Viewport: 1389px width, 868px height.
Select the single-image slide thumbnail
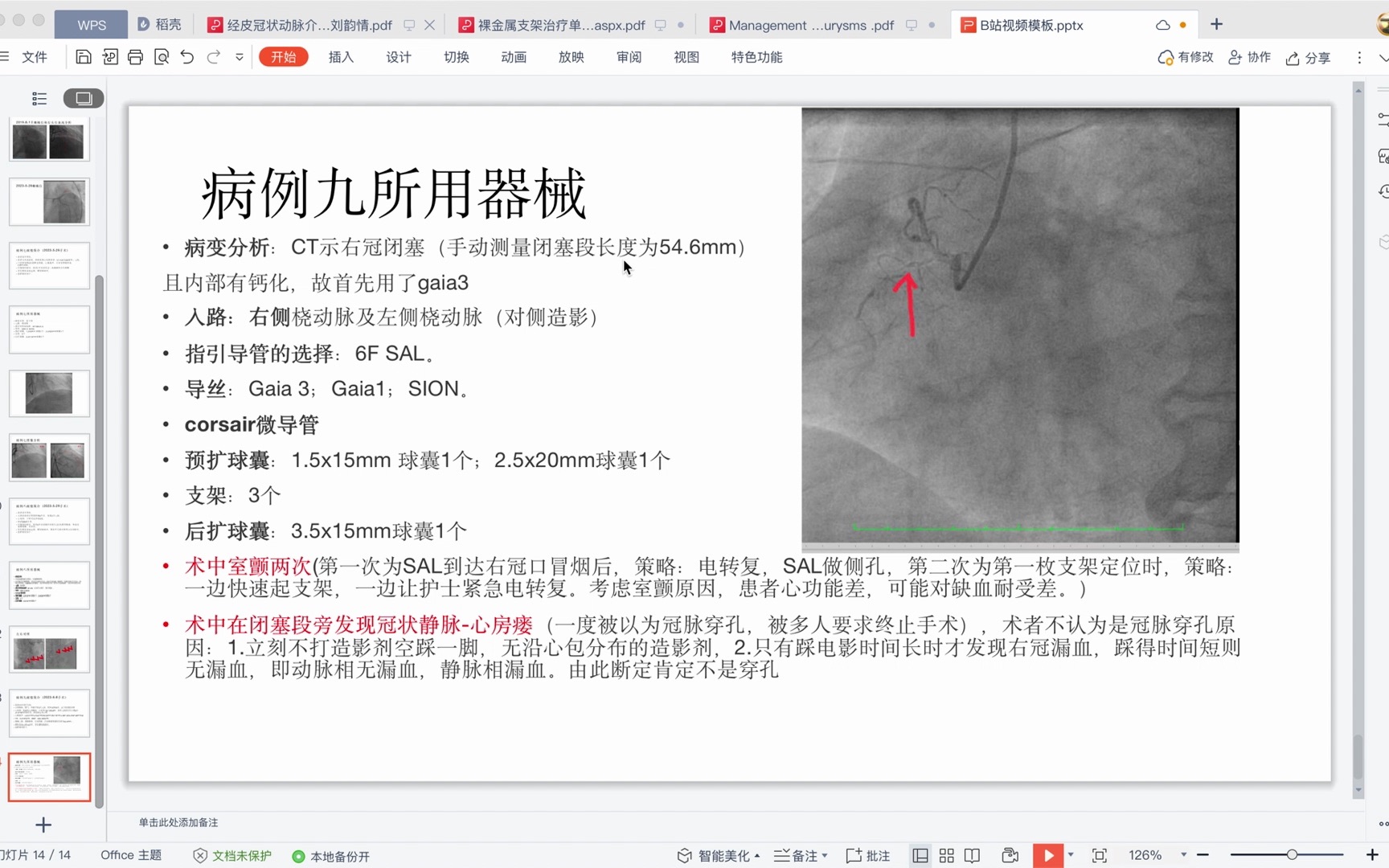tap(49, 393)
